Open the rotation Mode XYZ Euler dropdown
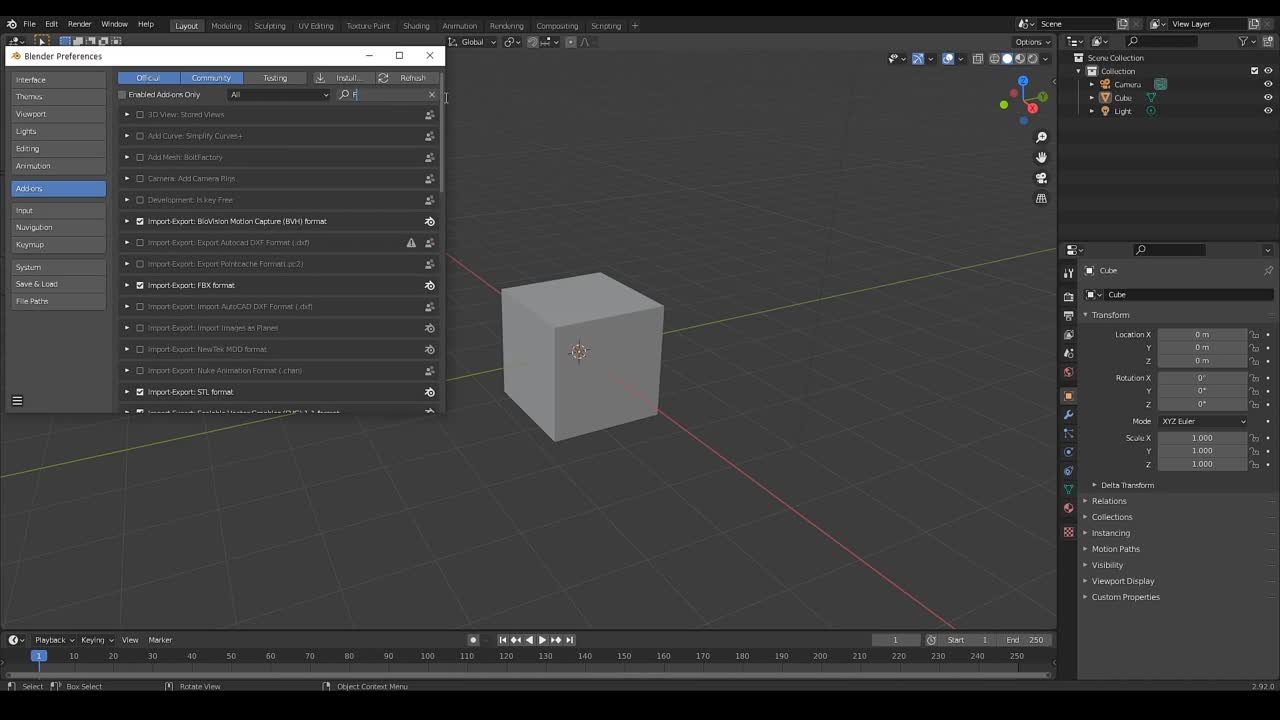 [1203, 421]
